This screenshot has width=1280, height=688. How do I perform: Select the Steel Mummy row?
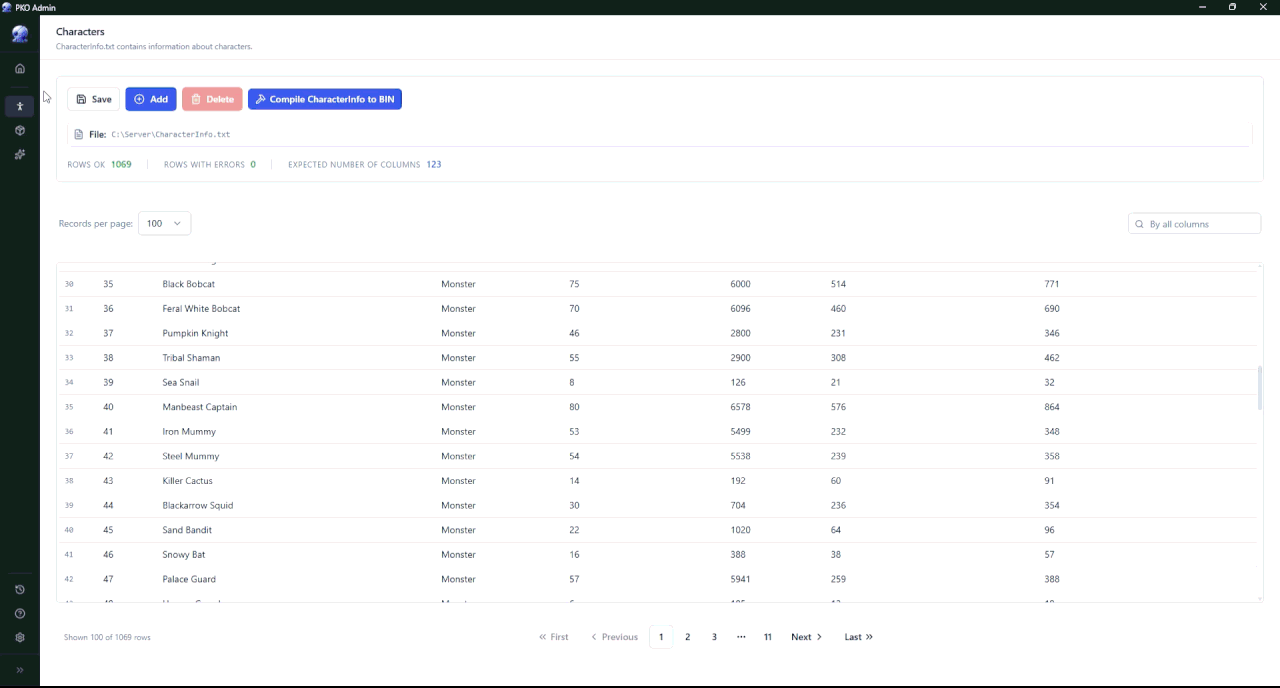(x=658, y=456)
